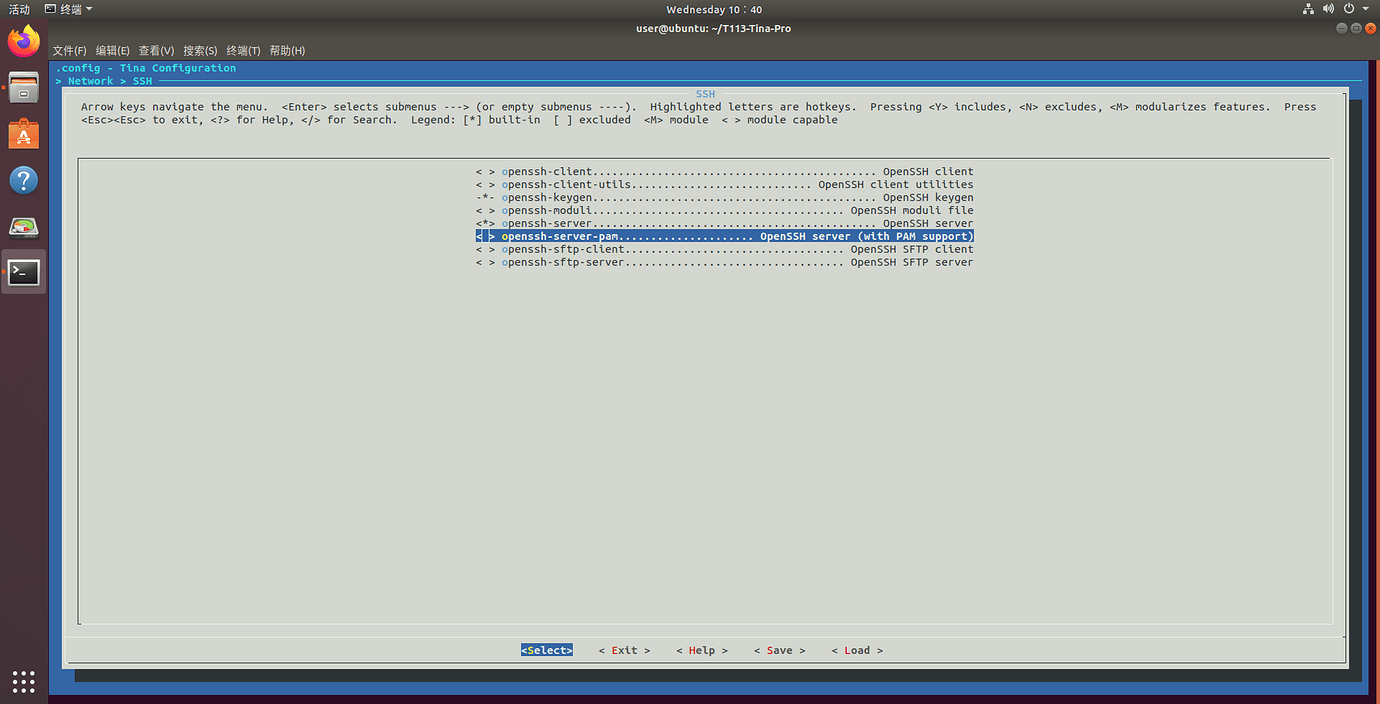Open the power menu dropdown arrow
1380x704 pixels.
1366,9
